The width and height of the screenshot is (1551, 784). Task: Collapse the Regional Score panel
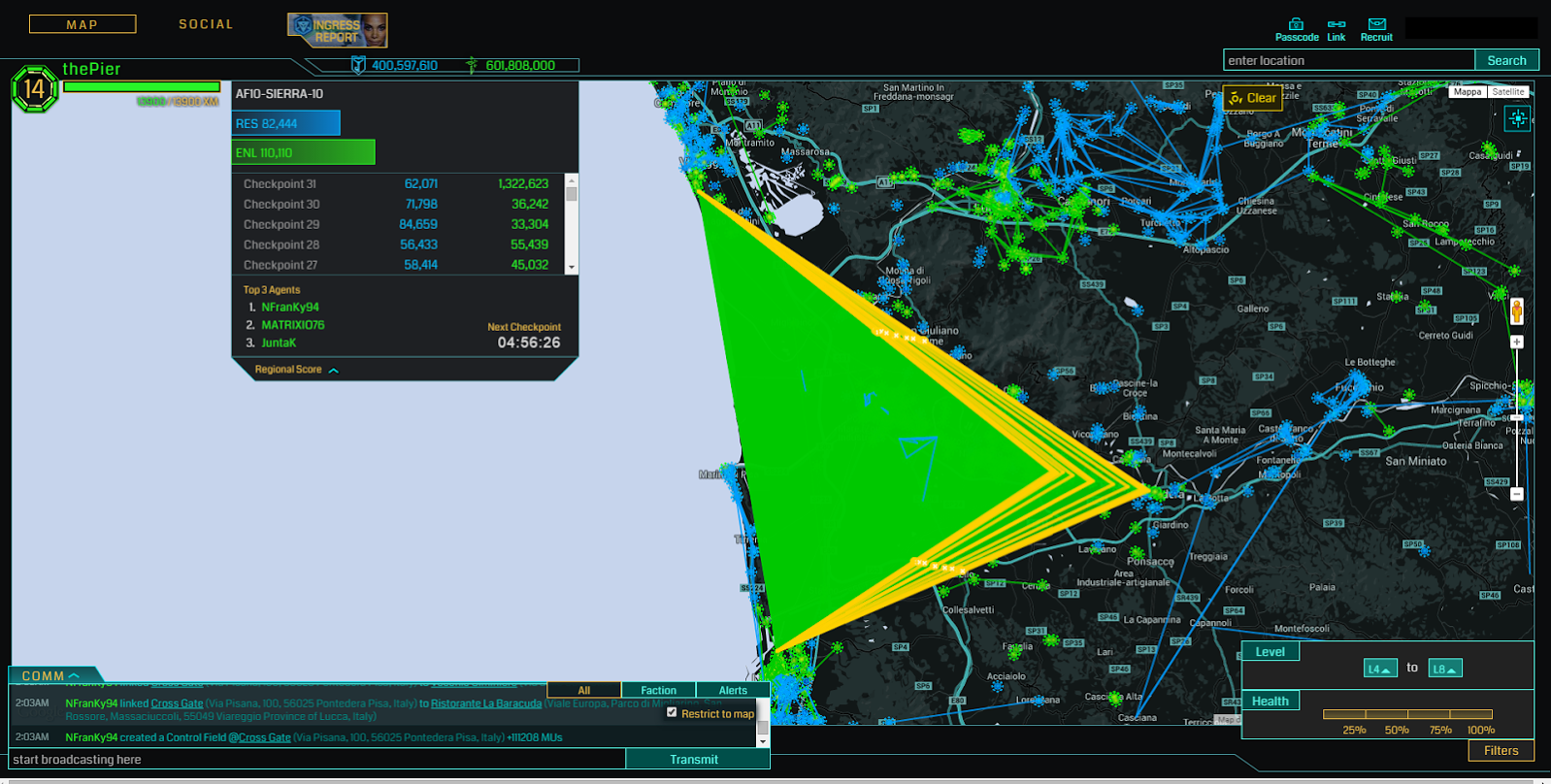[x=296, y=370]
